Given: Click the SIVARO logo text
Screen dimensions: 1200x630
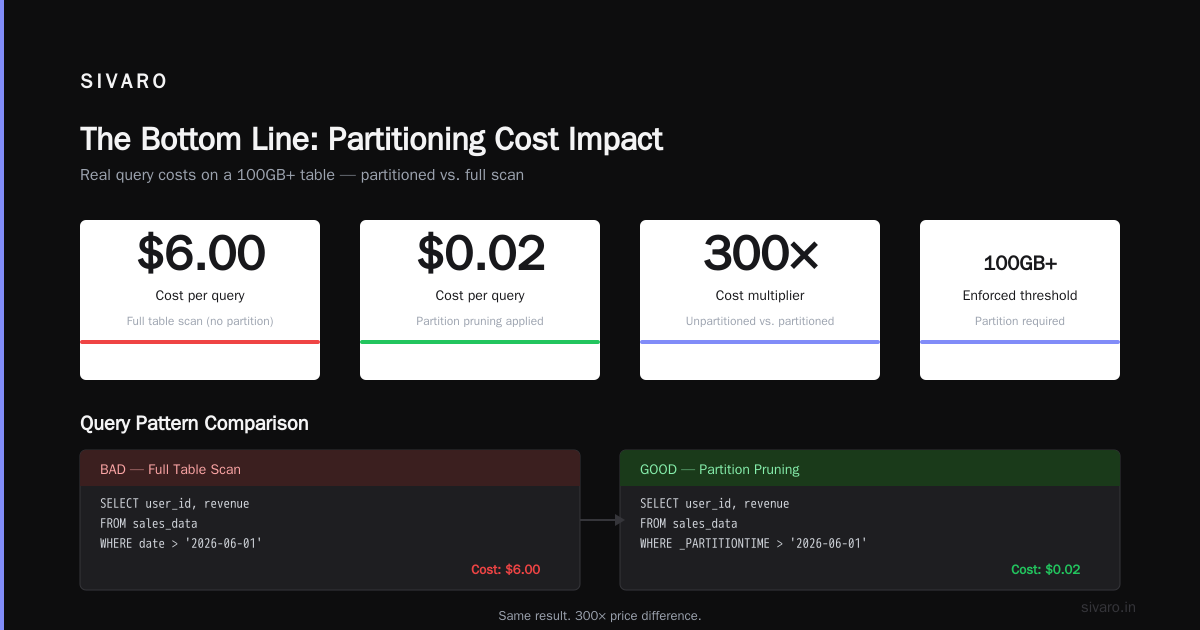Looking at the screenshot, I should click(124, 82).
